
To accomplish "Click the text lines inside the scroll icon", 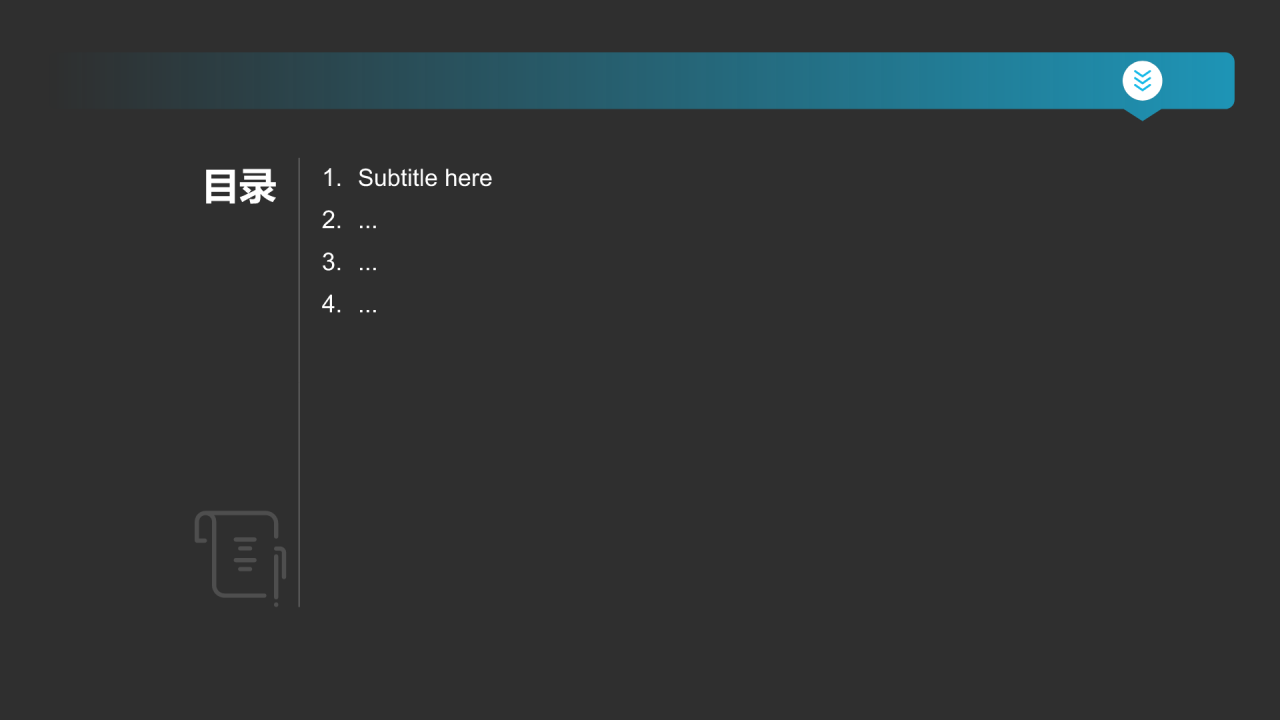I will [245, 554].
